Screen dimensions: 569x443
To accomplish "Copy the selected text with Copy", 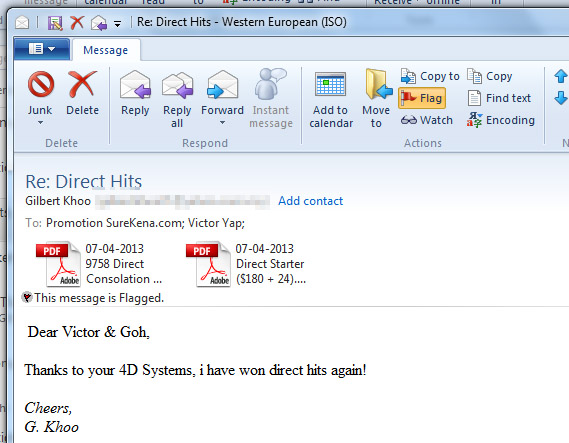I will pyautogui.click(x=490, y=76).
